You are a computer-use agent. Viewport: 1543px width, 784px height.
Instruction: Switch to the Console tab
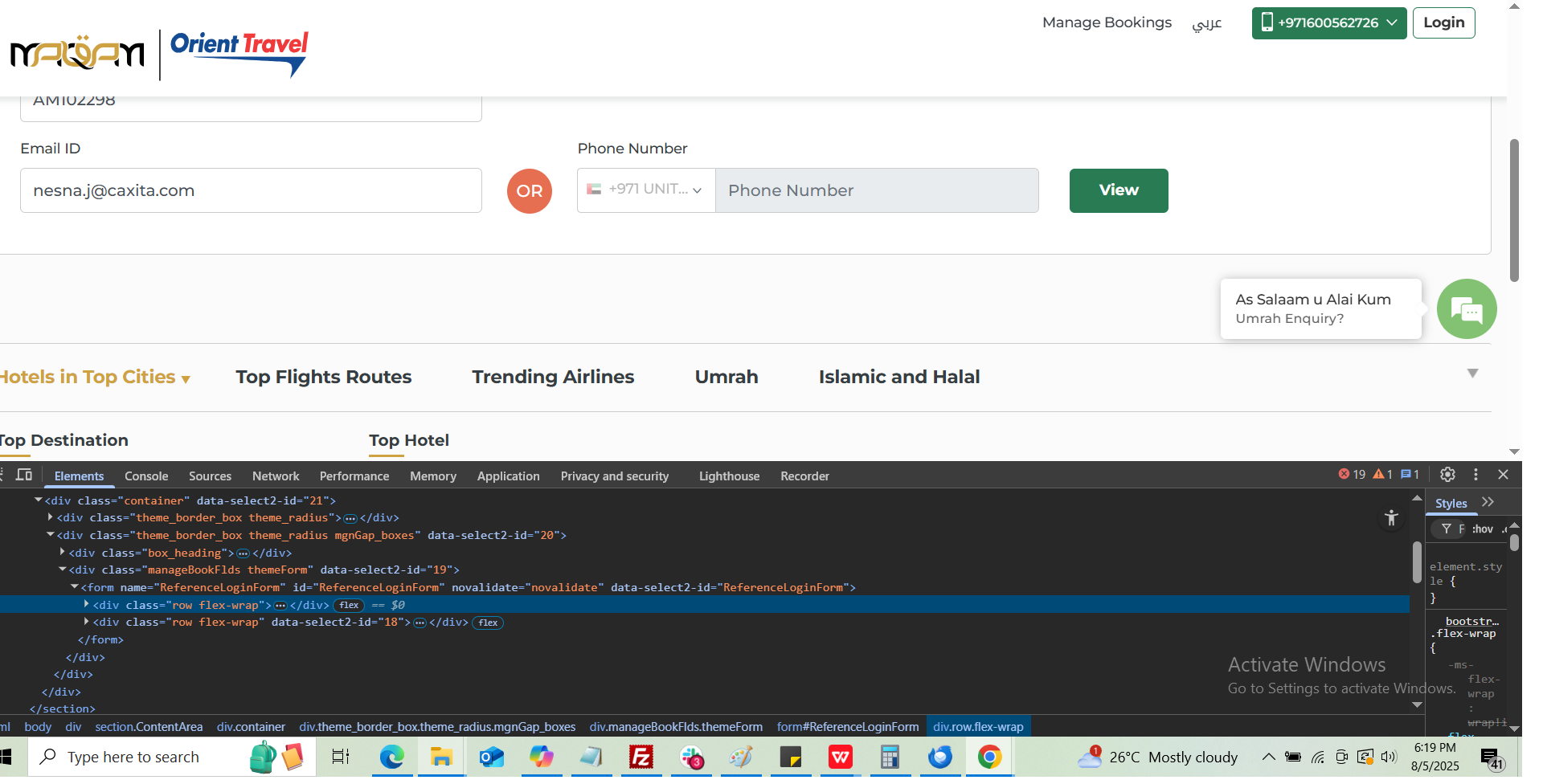click(146, 476)
